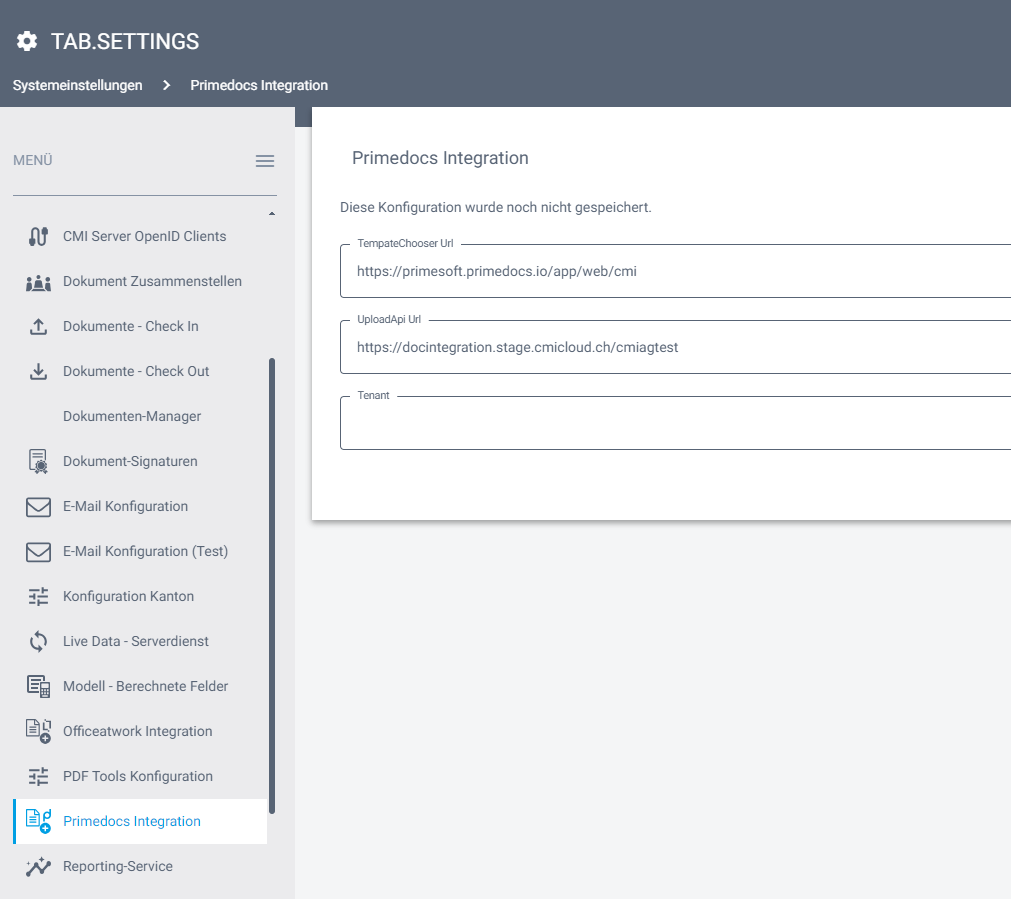Image resolution: width=1011 pixels, height=899 pixels.
Task: Open Officeatwork Integration settings
Action: tap(140, 732)
